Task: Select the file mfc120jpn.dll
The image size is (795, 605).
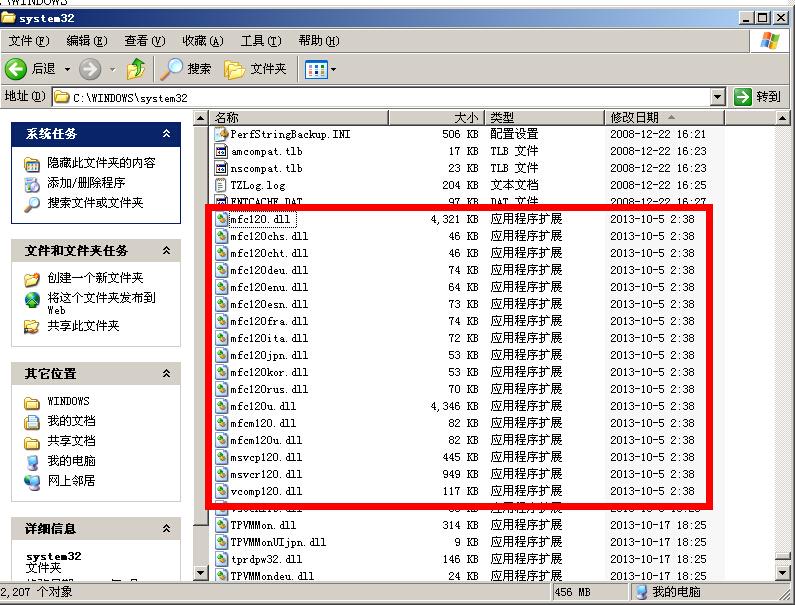Action: tap(269, 355)
